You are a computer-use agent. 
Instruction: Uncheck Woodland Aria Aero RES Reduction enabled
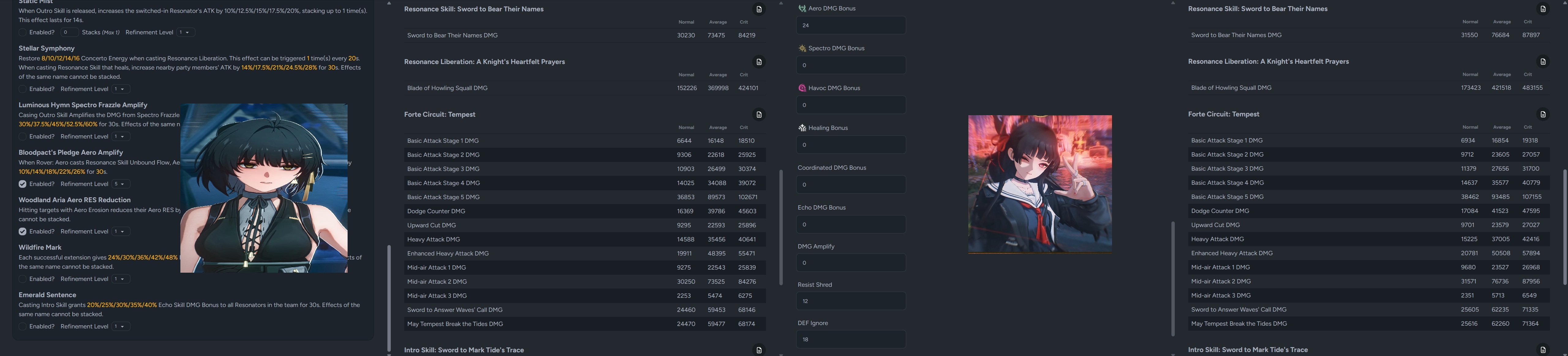coord(23,231)
